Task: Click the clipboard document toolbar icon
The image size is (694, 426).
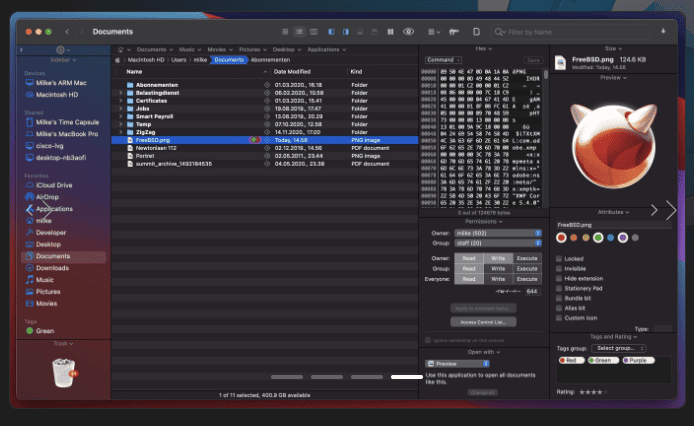Action: pyautogui.click(x=476, y=32)
